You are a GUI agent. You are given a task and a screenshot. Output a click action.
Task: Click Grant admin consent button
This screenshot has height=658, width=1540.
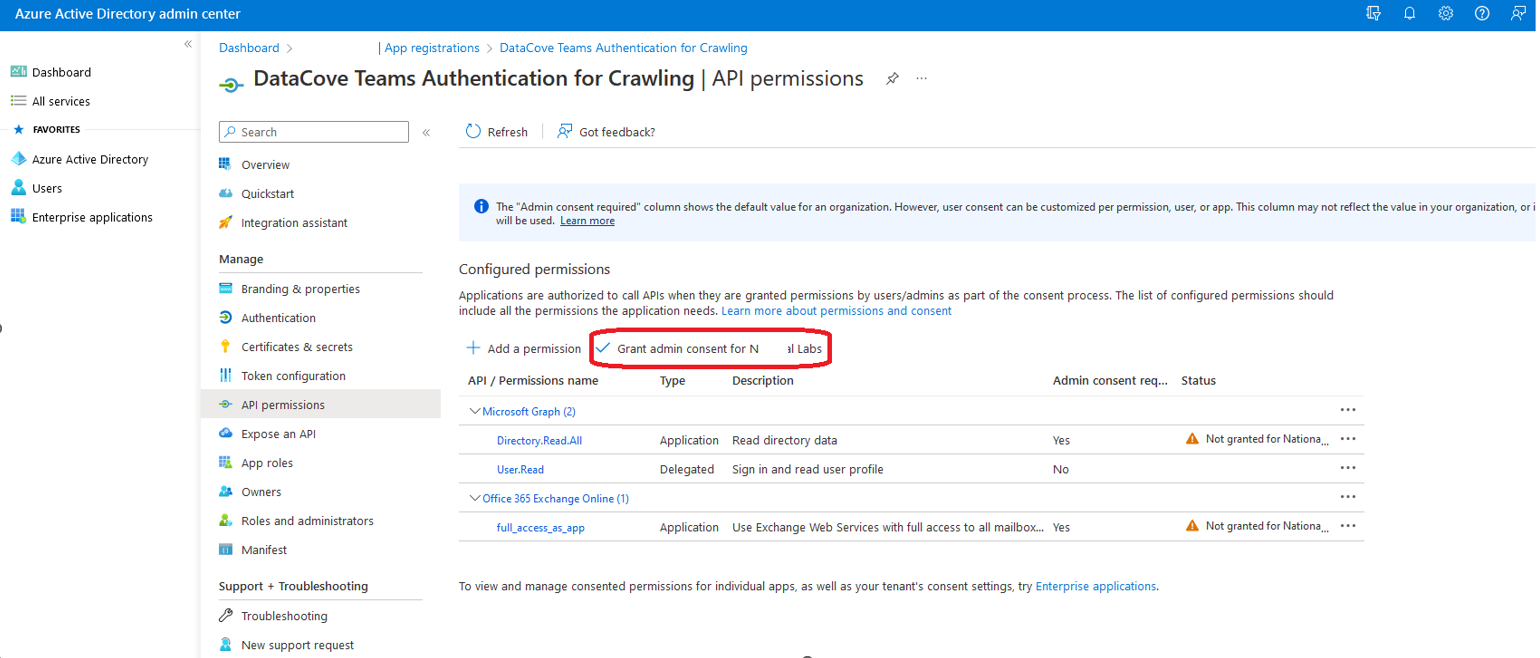[x=709, y=349]
